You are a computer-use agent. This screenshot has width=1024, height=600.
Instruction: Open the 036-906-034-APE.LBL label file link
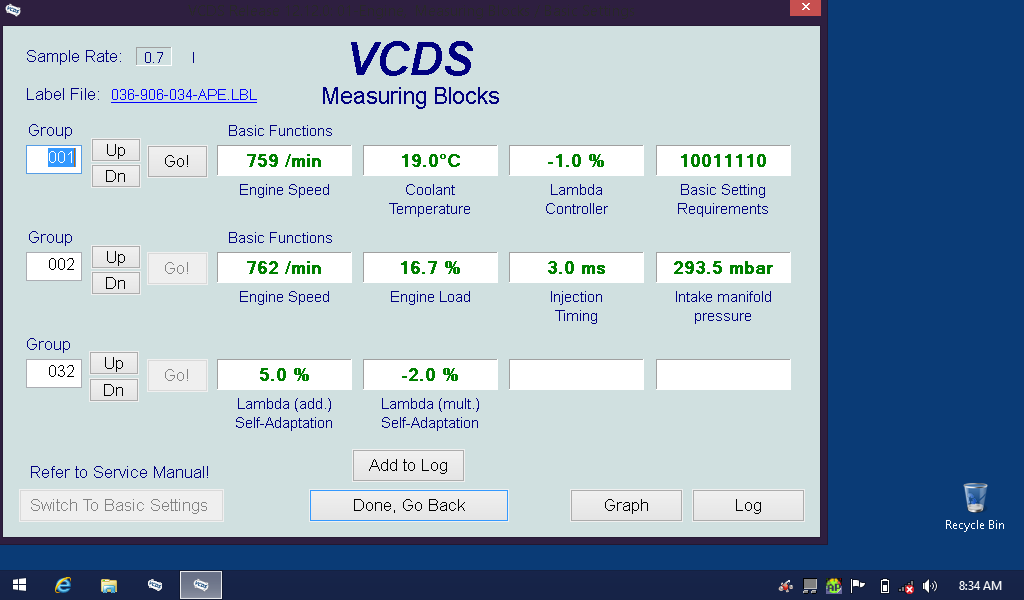[184, 95]
